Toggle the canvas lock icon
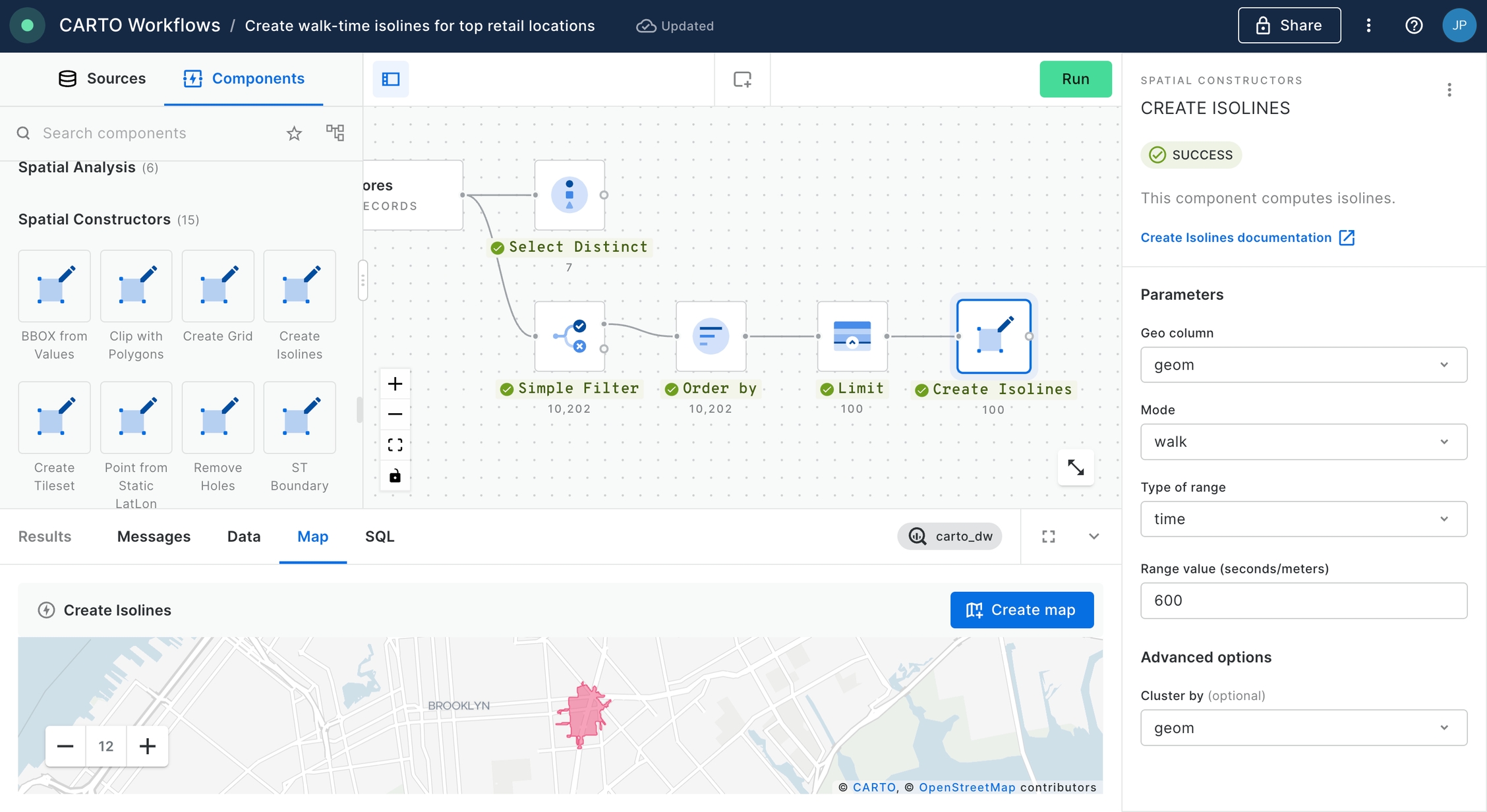The image size is (1487, 812). 395,476
